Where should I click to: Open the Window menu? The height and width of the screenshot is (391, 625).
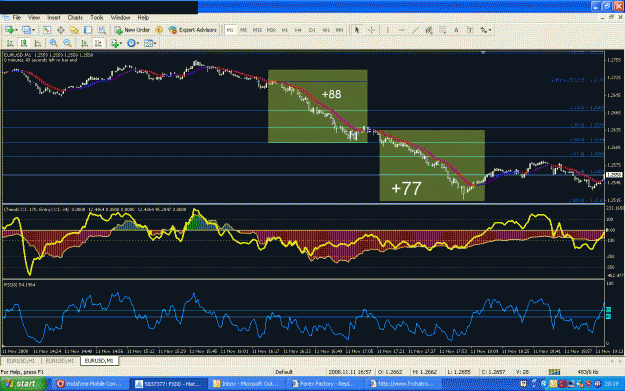pos(120,18)
